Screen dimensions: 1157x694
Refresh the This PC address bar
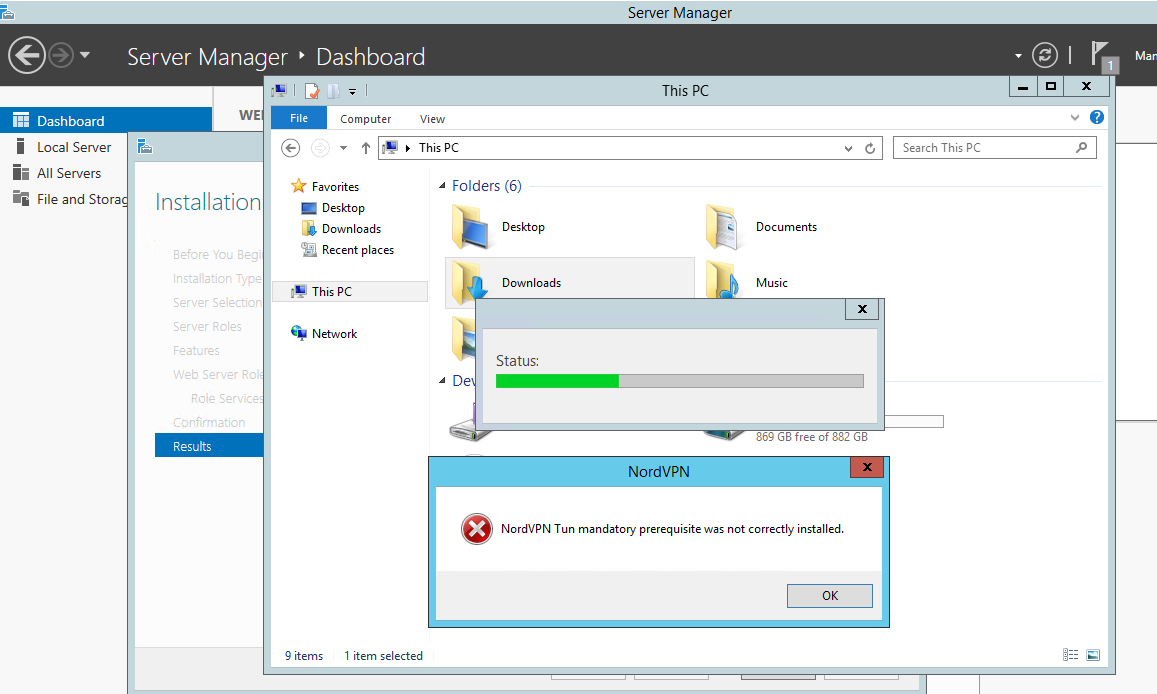tap(871, 148)
